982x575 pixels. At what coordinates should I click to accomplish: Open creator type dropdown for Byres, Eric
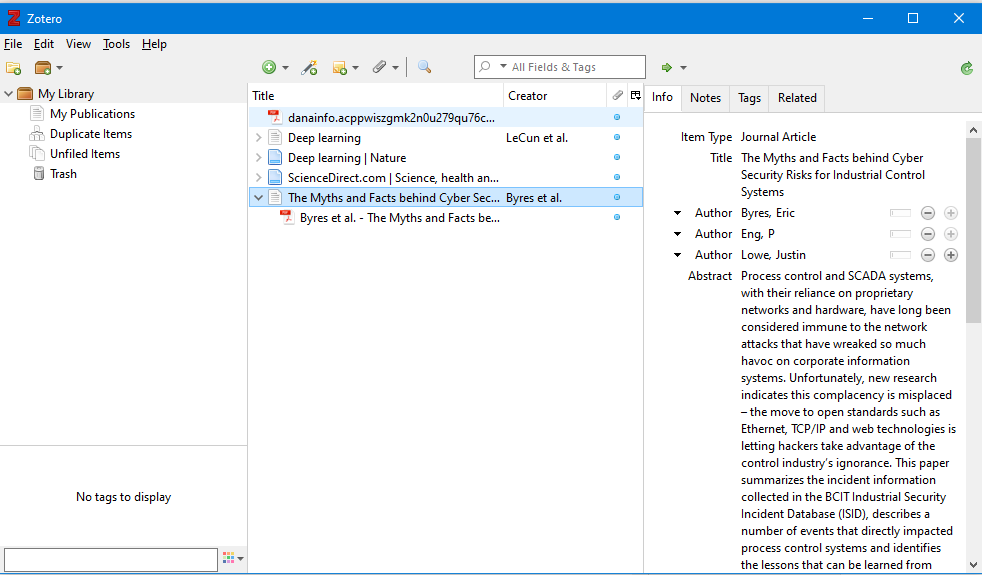point(677,214)
